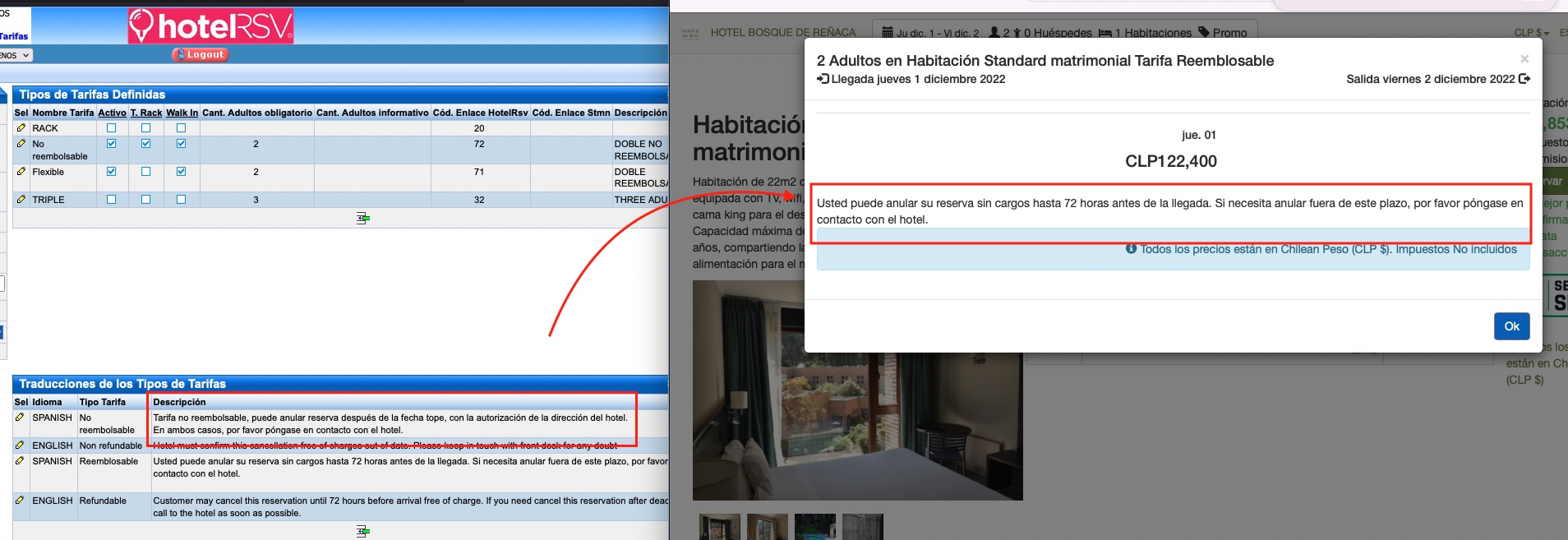The image size is (1568, 540).
Task: Enable Activo checkbox for RACK rate
Action: [112, 128]
